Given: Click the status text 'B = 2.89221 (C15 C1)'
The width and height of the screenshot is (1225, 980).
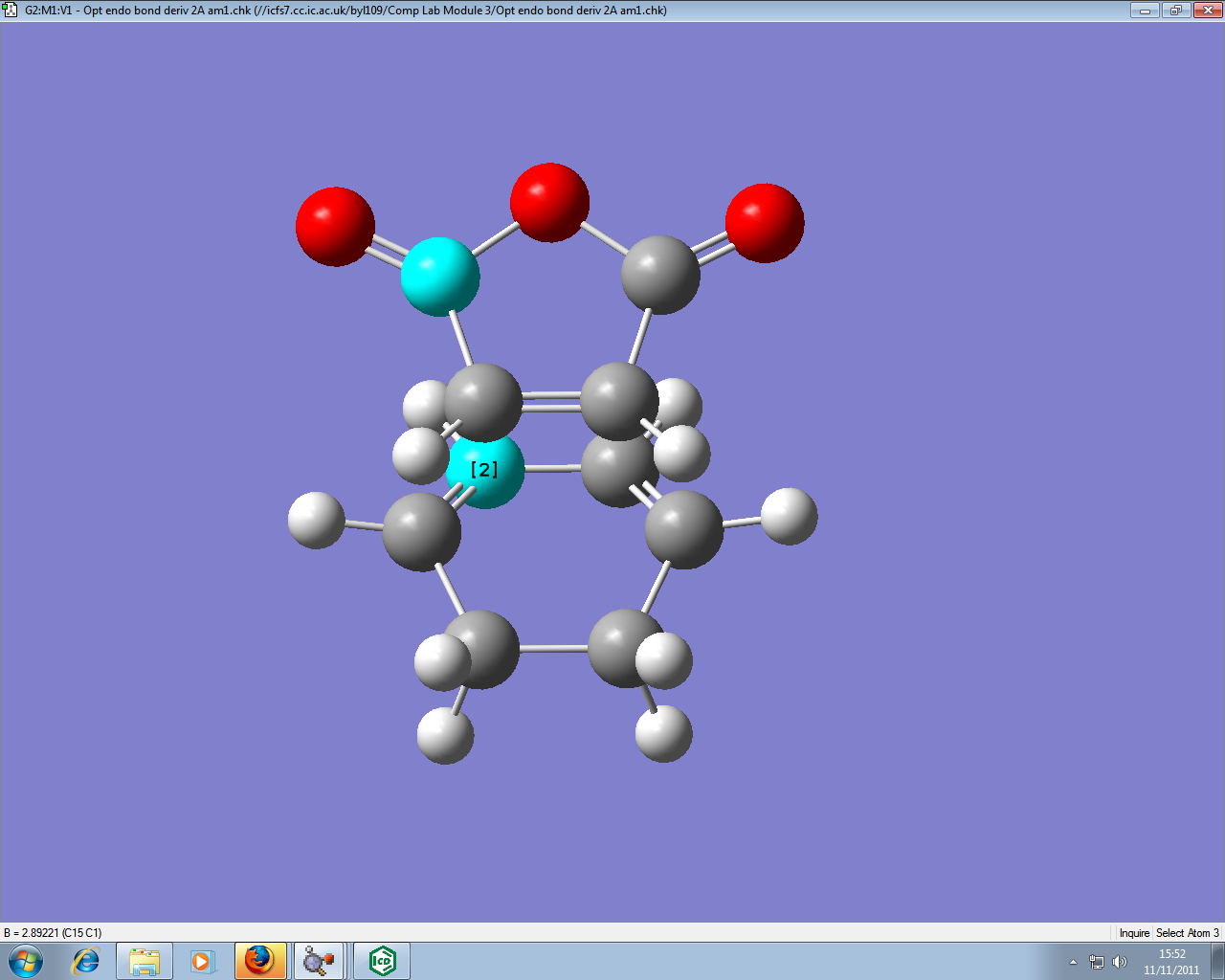Looking at the screenshot, I should point(54,933).
